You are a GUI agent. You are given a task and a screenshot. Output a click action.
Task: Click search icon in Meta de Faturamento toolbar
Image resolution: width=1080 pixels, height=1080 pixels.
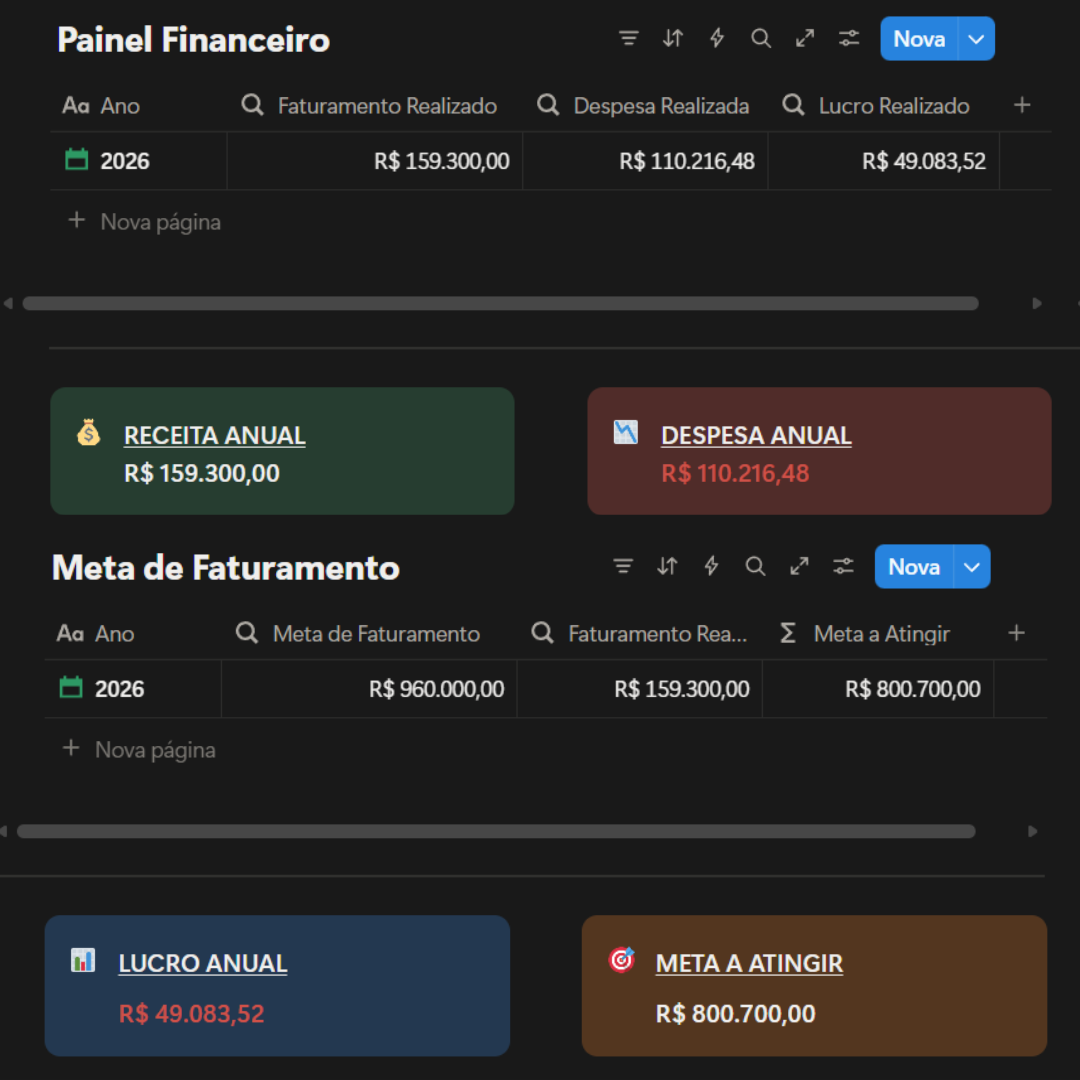[x=755, y=567]
